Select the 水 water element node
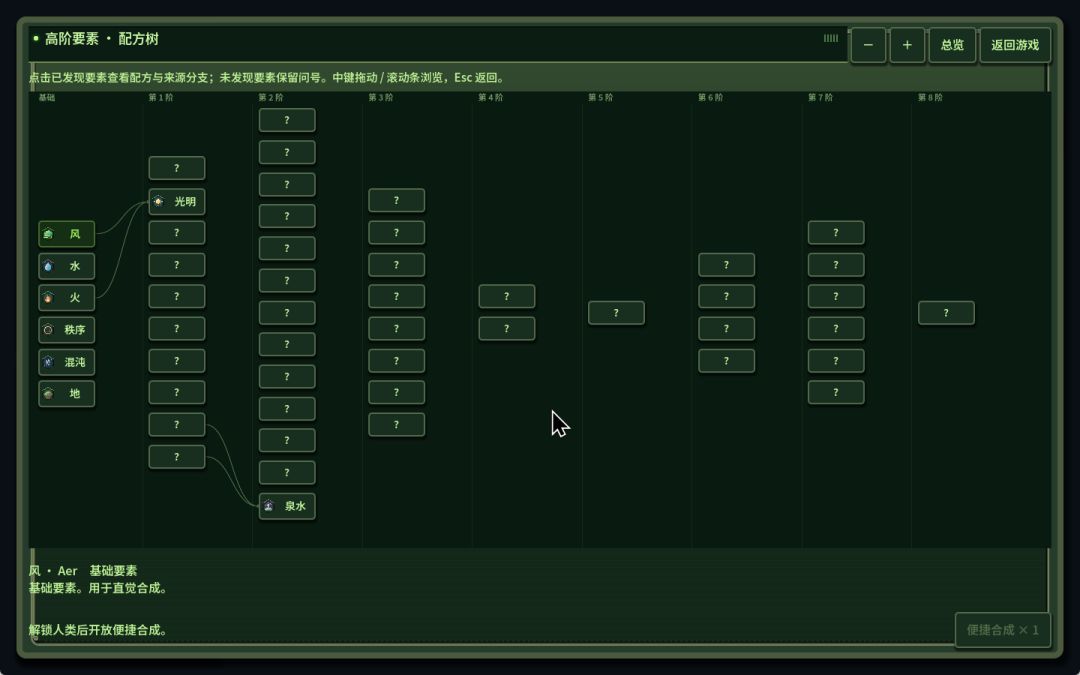 pos(67,266)
